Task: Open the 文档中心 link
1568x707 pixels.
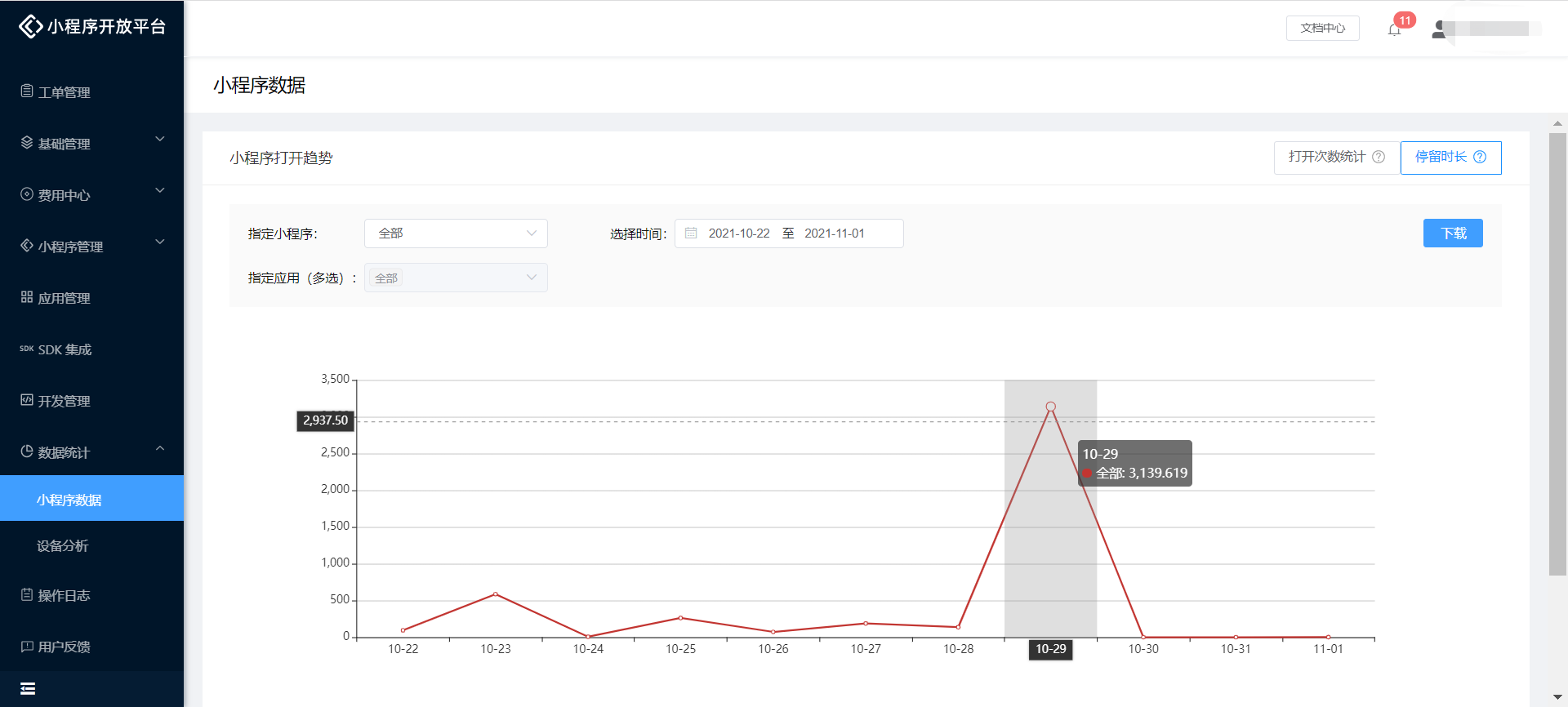Action: (1322, 28)
